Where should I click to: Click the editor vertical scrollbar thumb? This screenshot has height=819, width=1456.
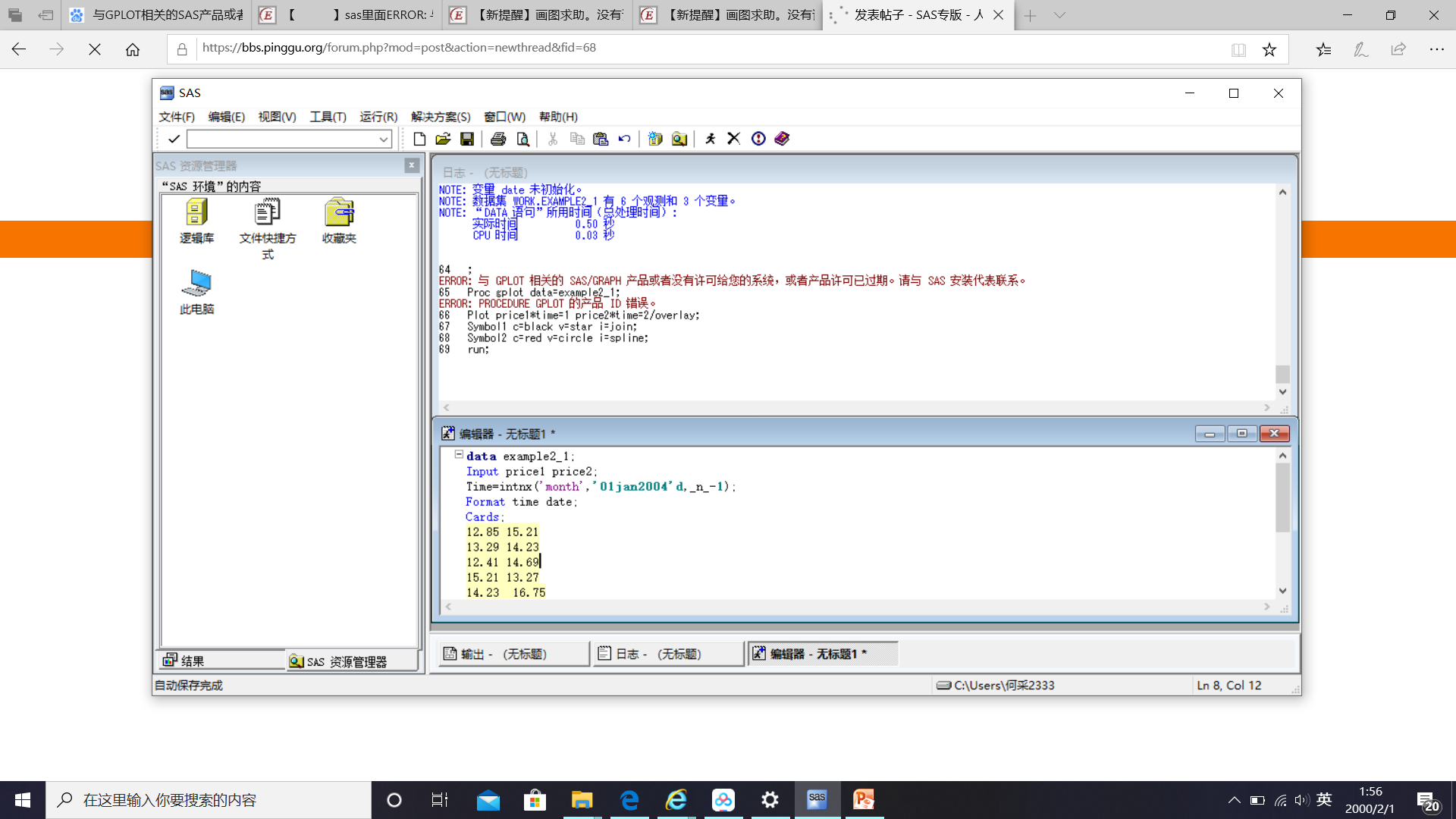click(x=1282, y=497)
